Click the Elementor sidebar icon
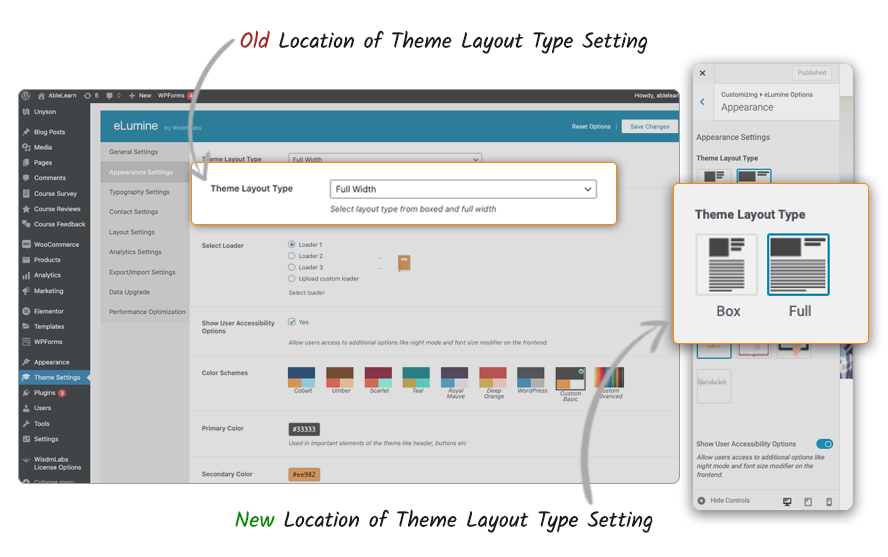This screenshot has width=888, height=557. pos(26,311)
